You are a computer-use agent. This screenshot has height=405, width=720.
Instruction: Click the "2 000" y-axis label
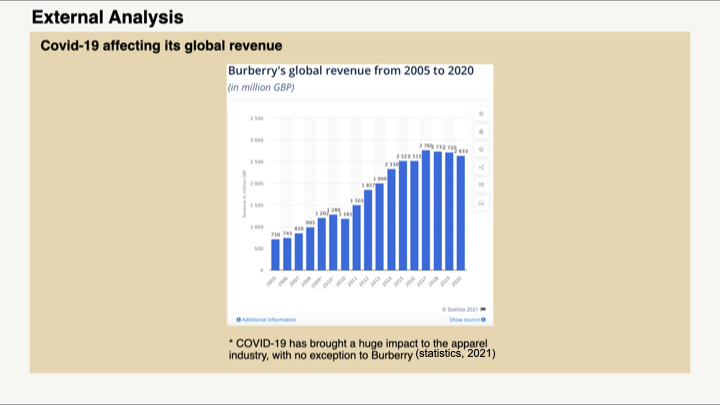257,184
